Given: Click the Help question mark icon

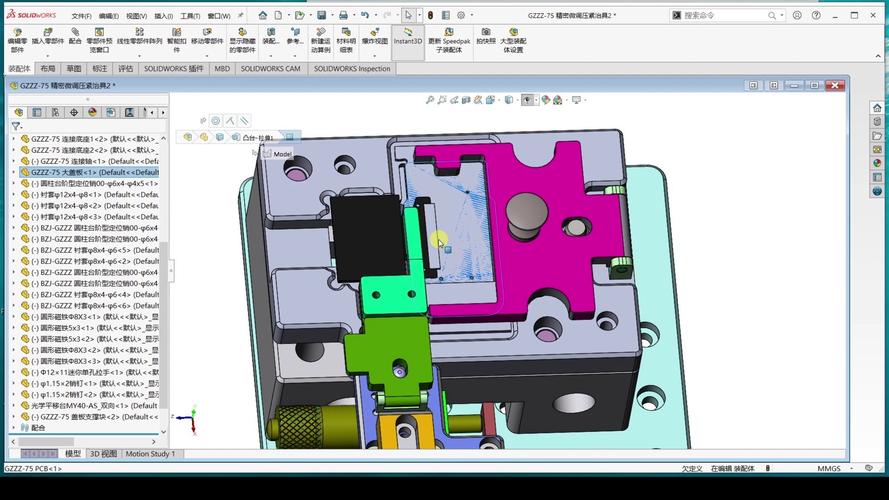Looking at the screenshot, I should click(816, 15).
